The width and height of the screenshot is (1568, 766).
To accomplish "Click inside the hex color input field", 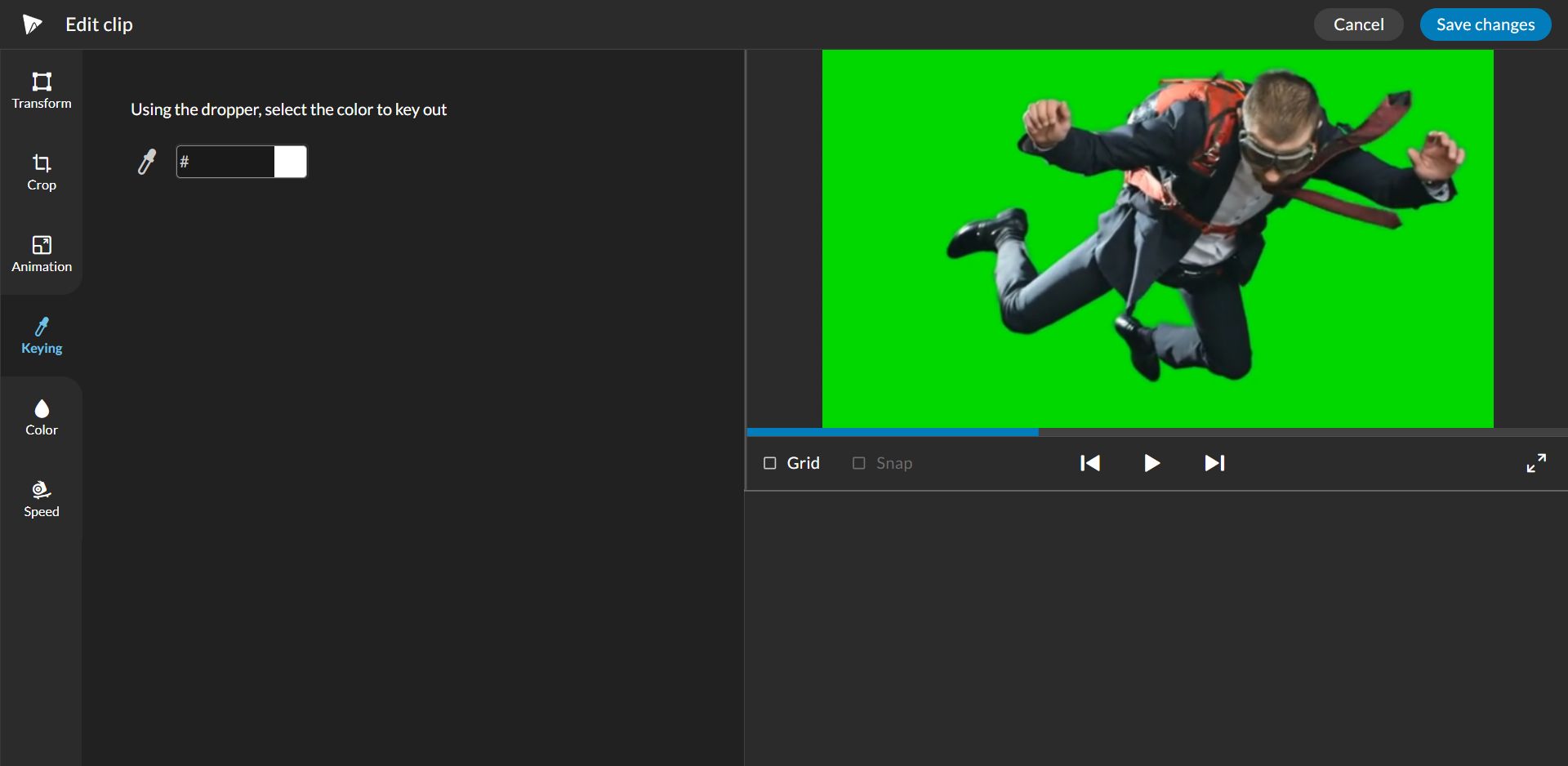I will coord(225,162).
